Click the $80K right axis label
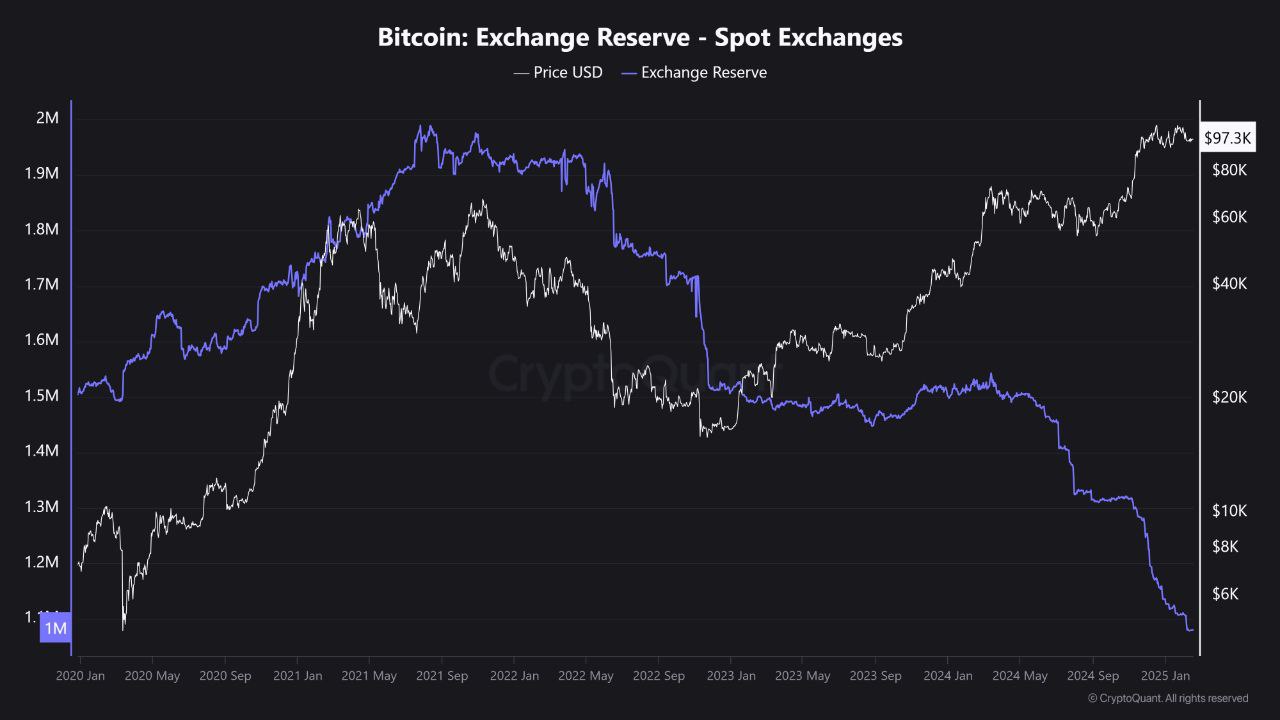 click(x=1229, y=170)
